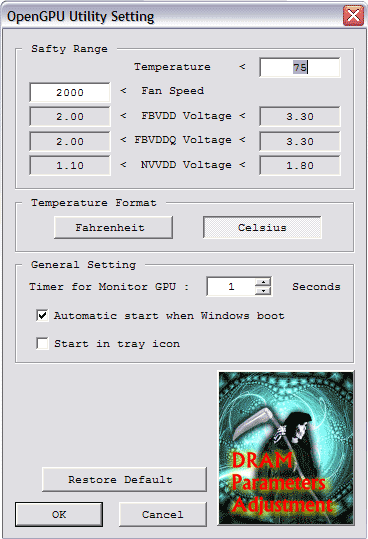Click the FBVDDQ Voltage label

183,140
